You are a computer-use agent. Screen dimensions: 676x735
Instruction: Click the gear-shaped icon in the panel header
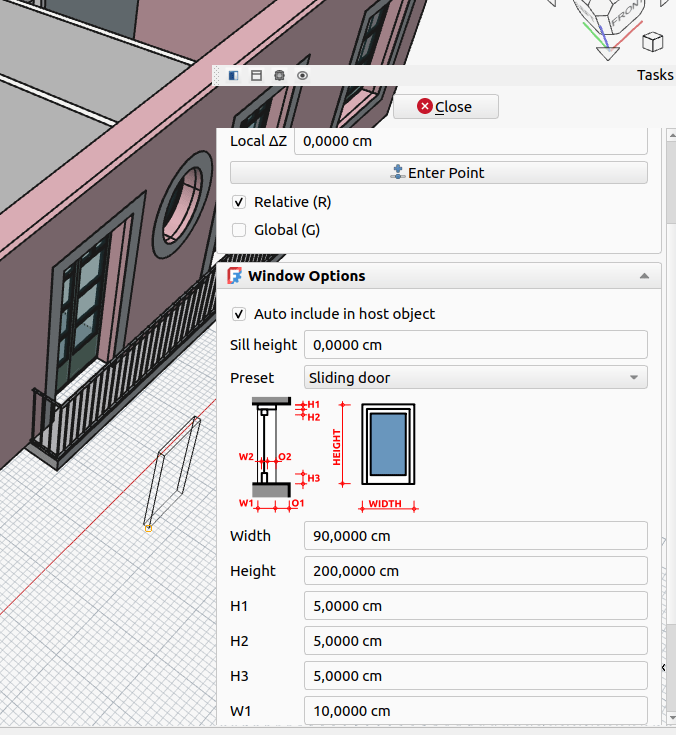click(x=279, y=75)
